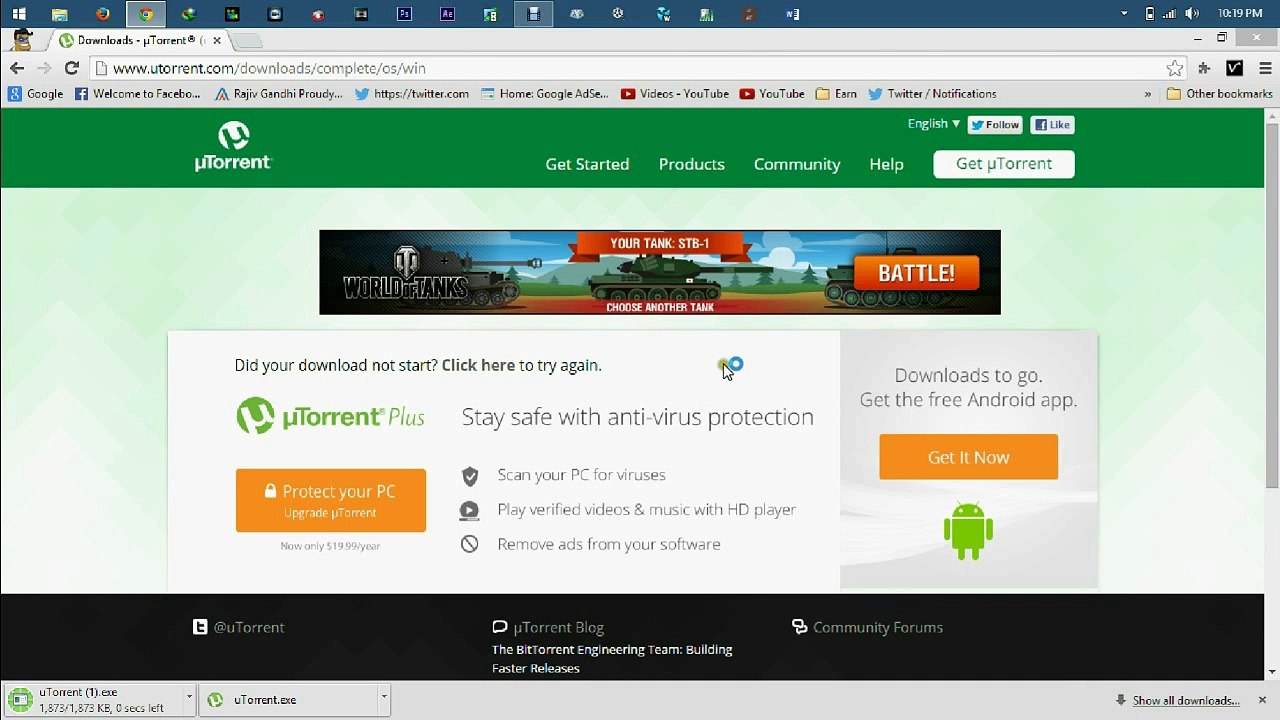
Task: Open the µTorrent Blog link
Action: coord(548,627)
